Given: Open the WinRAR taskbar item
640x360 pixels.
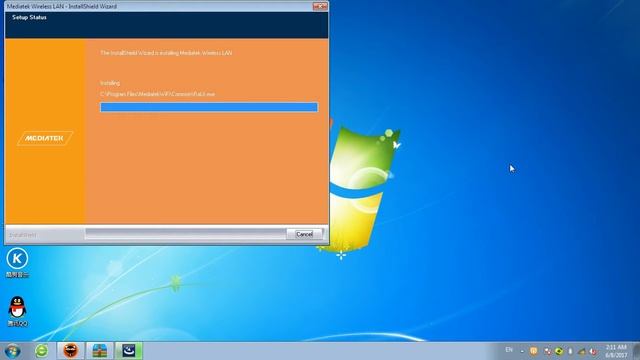Looking at the screenshot, I should [100, 351].
